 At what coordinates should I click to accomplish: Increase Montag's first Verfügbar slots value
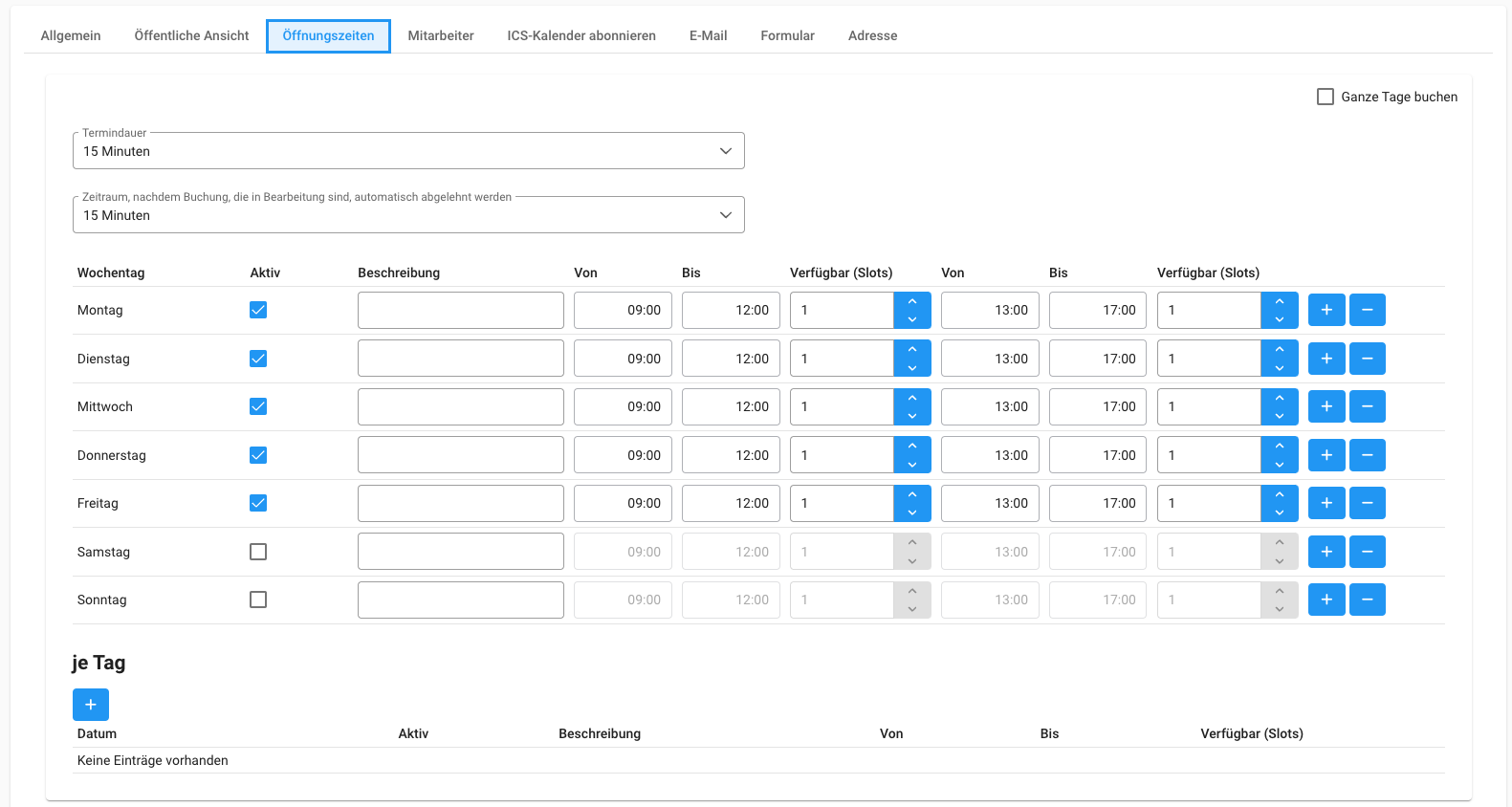coord(912,301)
